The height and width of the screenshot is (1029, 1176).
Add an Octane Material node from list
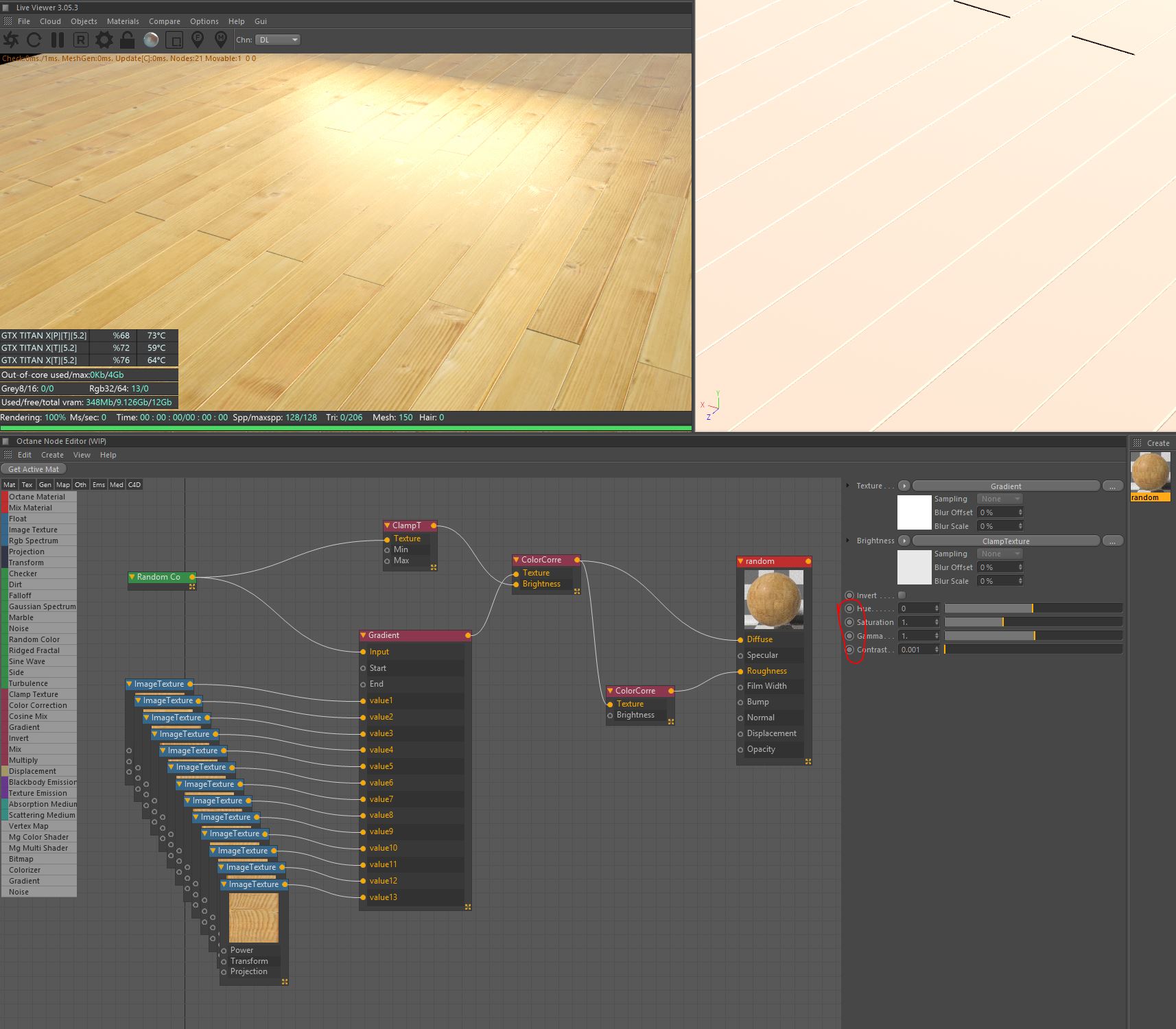38,497
